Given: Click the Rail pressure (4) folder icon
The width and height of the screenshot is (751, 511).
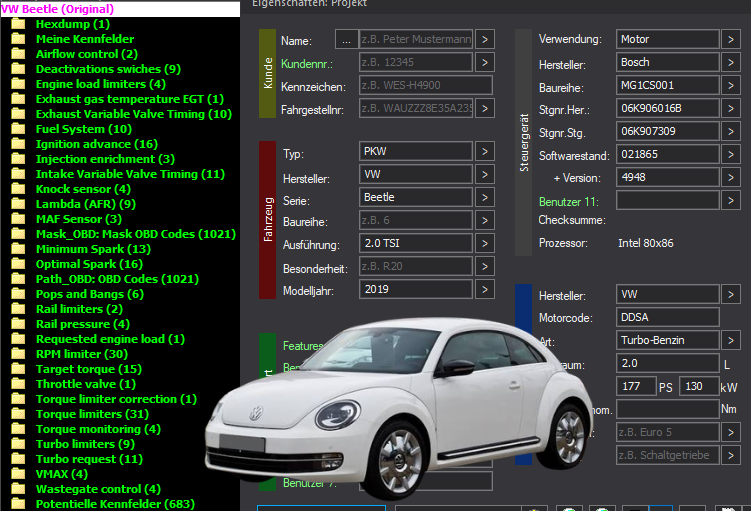Looking at the screenshot, I should click(x=18, y=324).
